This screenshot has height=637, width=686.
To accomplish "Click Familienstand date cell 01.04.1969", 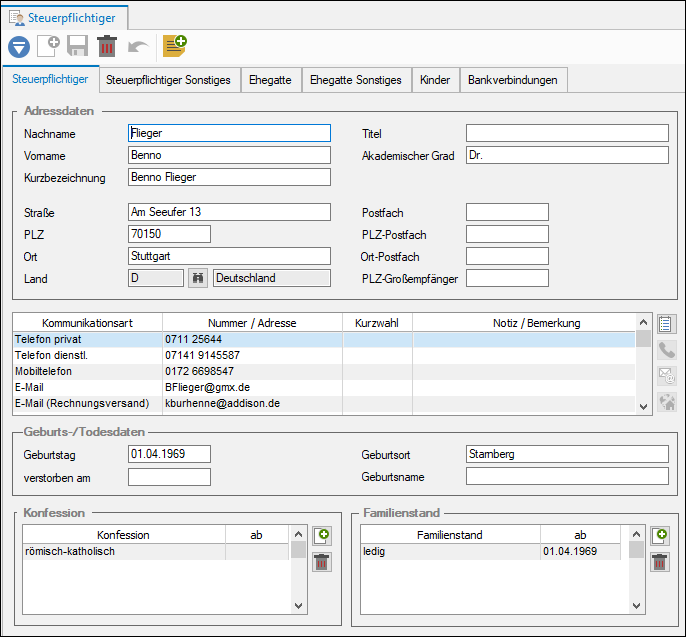I will tap(581, 551).
